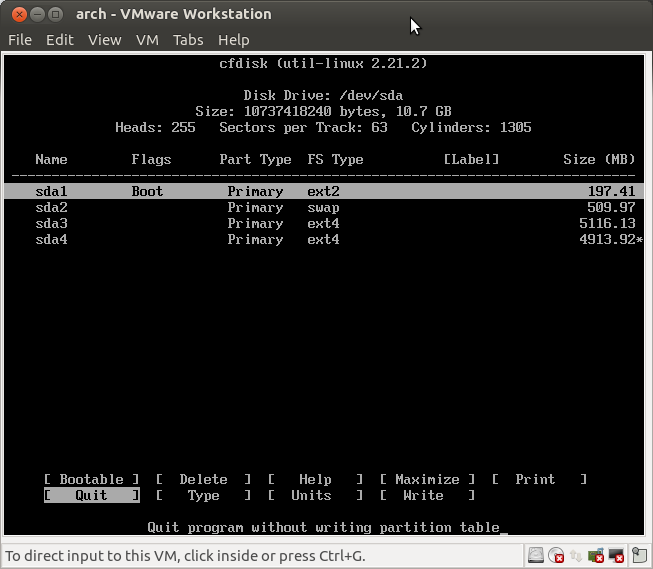Click the CD/DVD drive status icon

(556, 556)
